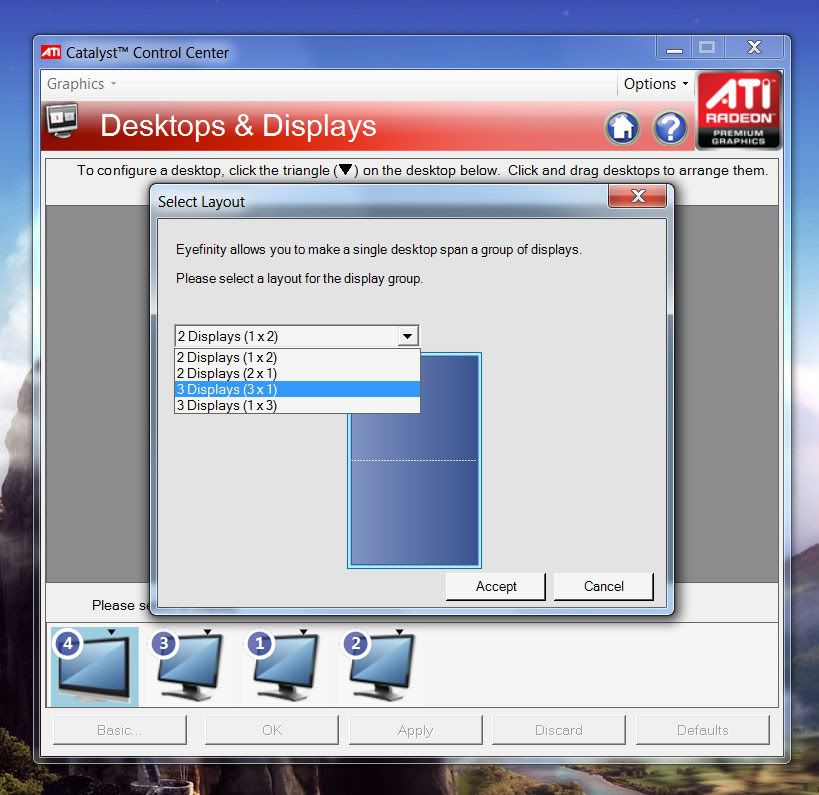819x795 pixels.
Task: Click the Eyefinity description sentence
Action: click(x=379, y=250)
